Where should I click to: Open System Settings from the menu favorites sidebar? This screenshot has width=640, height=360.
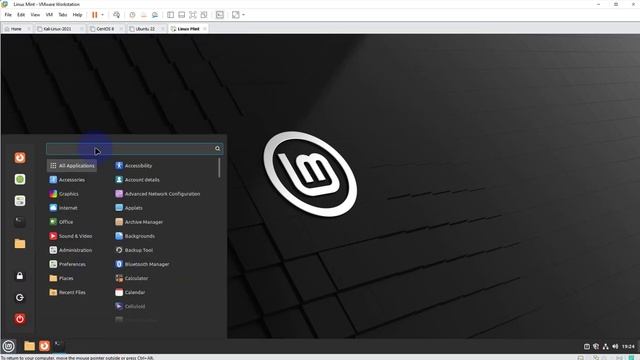point(20,201)
